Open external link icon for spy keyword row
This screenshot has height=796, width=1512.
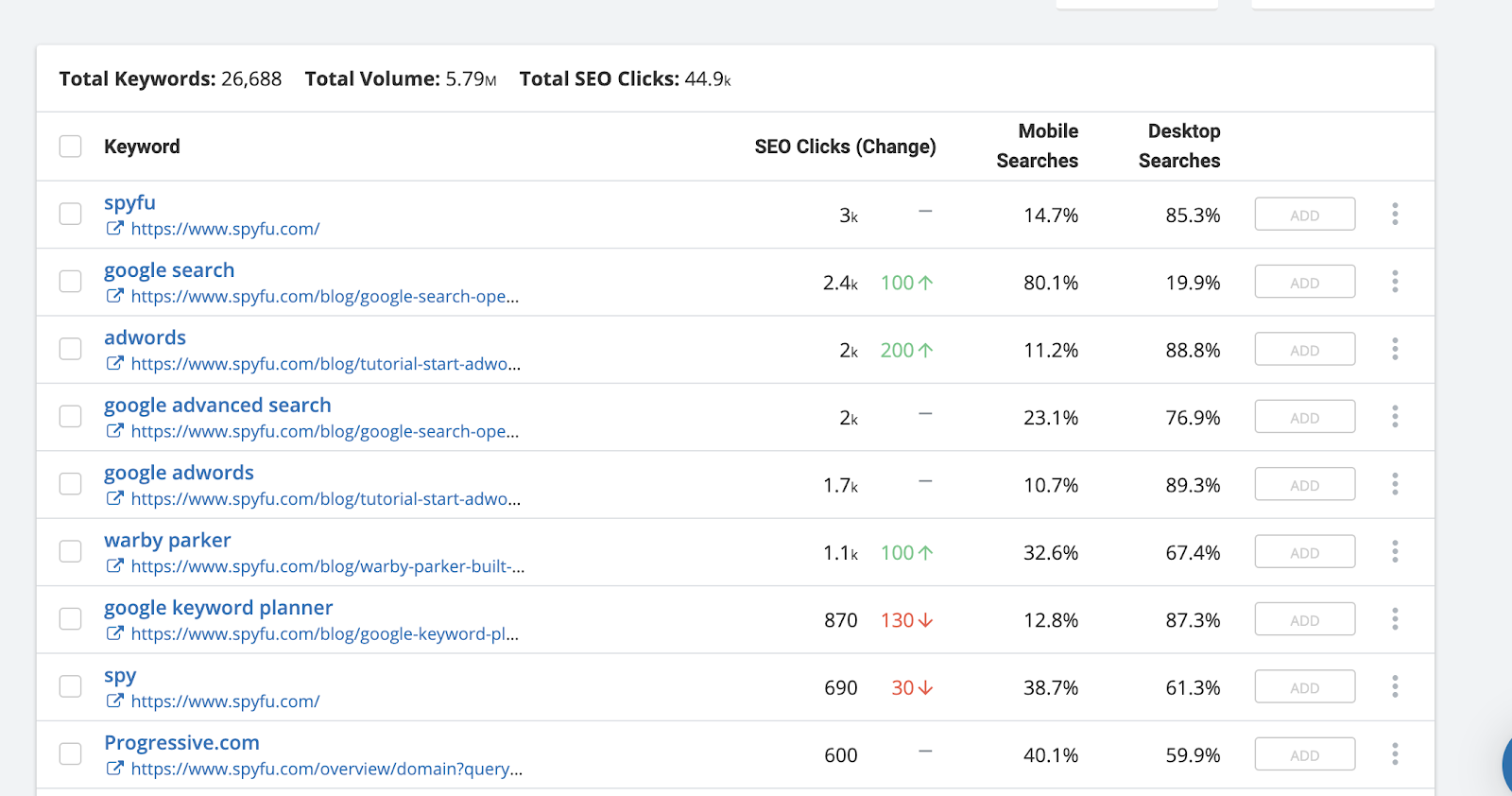[x=114, y=701]
